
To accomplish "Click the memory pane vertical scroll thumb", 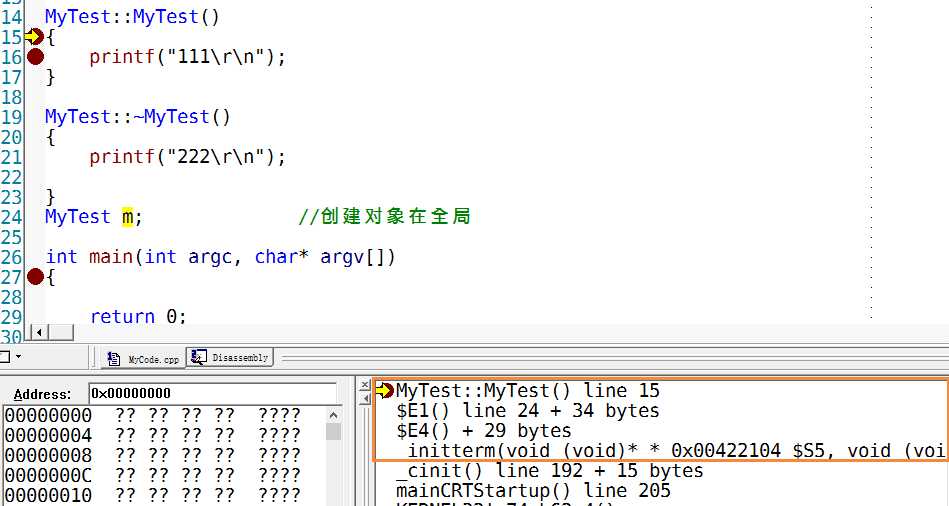I will click(x=333, y=431).
